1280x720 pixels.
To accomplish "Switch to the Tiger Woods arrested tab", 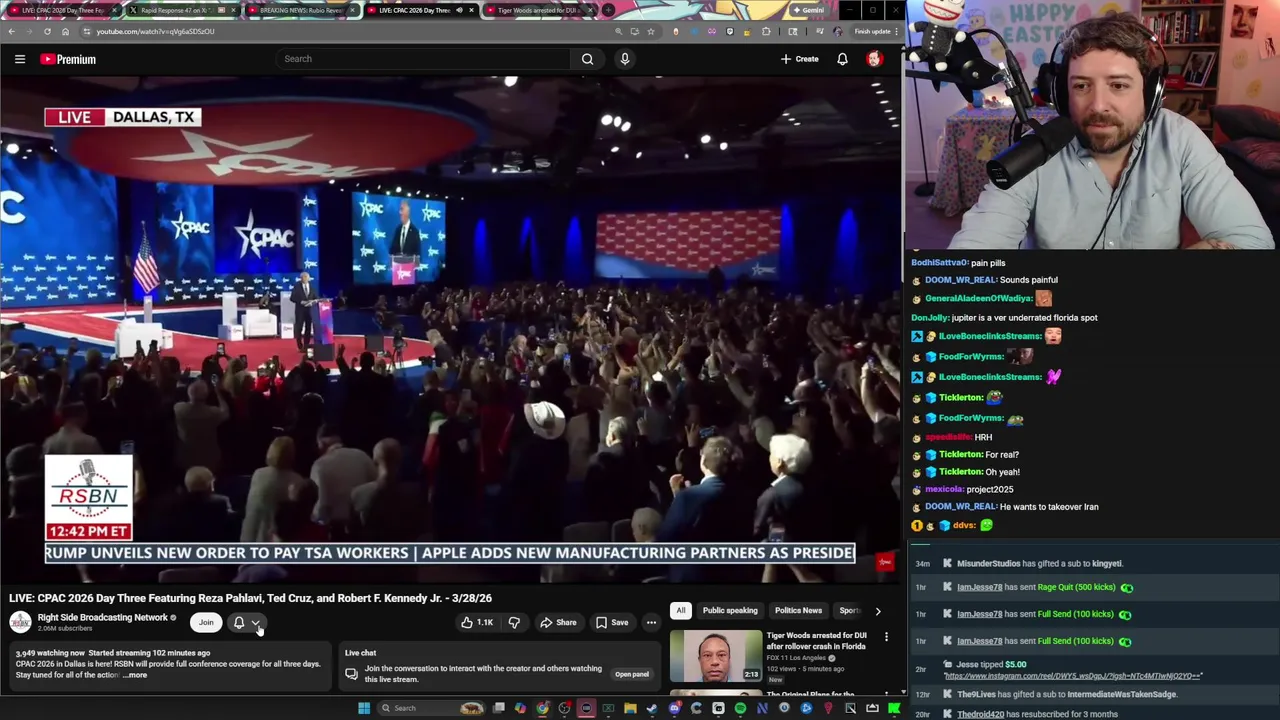I will click(538, 10).
